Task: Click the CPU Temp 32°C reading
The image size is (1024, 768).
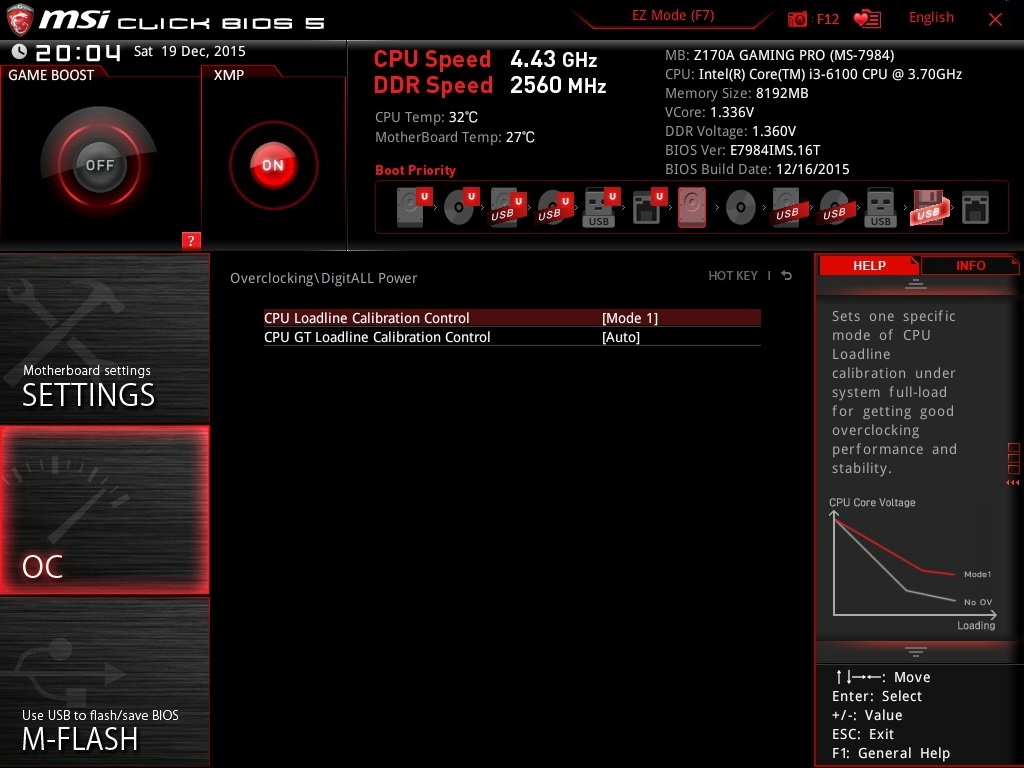Action: [426, 118]
